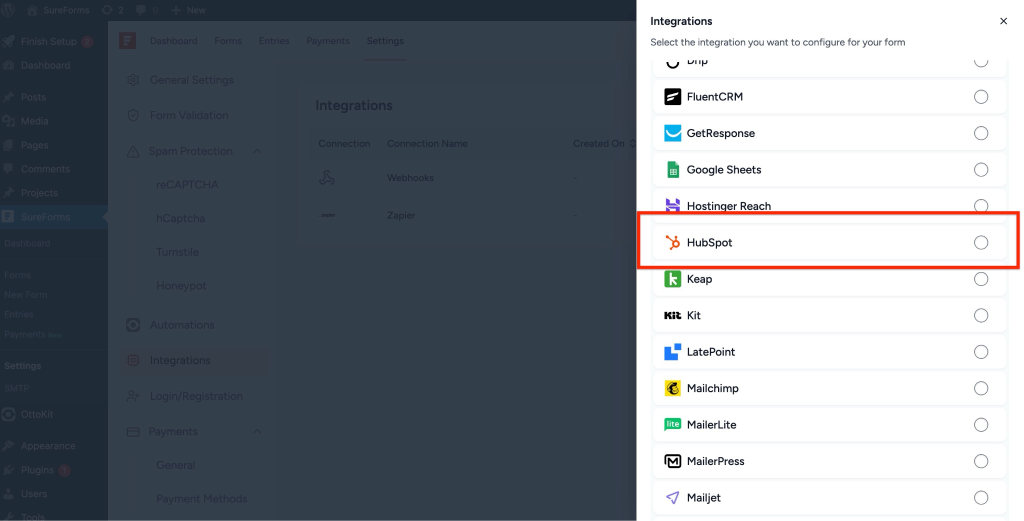The width and height of the screenshot is (1024, 521).
Task: Select the MailerLite radio button
Action: tap(981, 425)
